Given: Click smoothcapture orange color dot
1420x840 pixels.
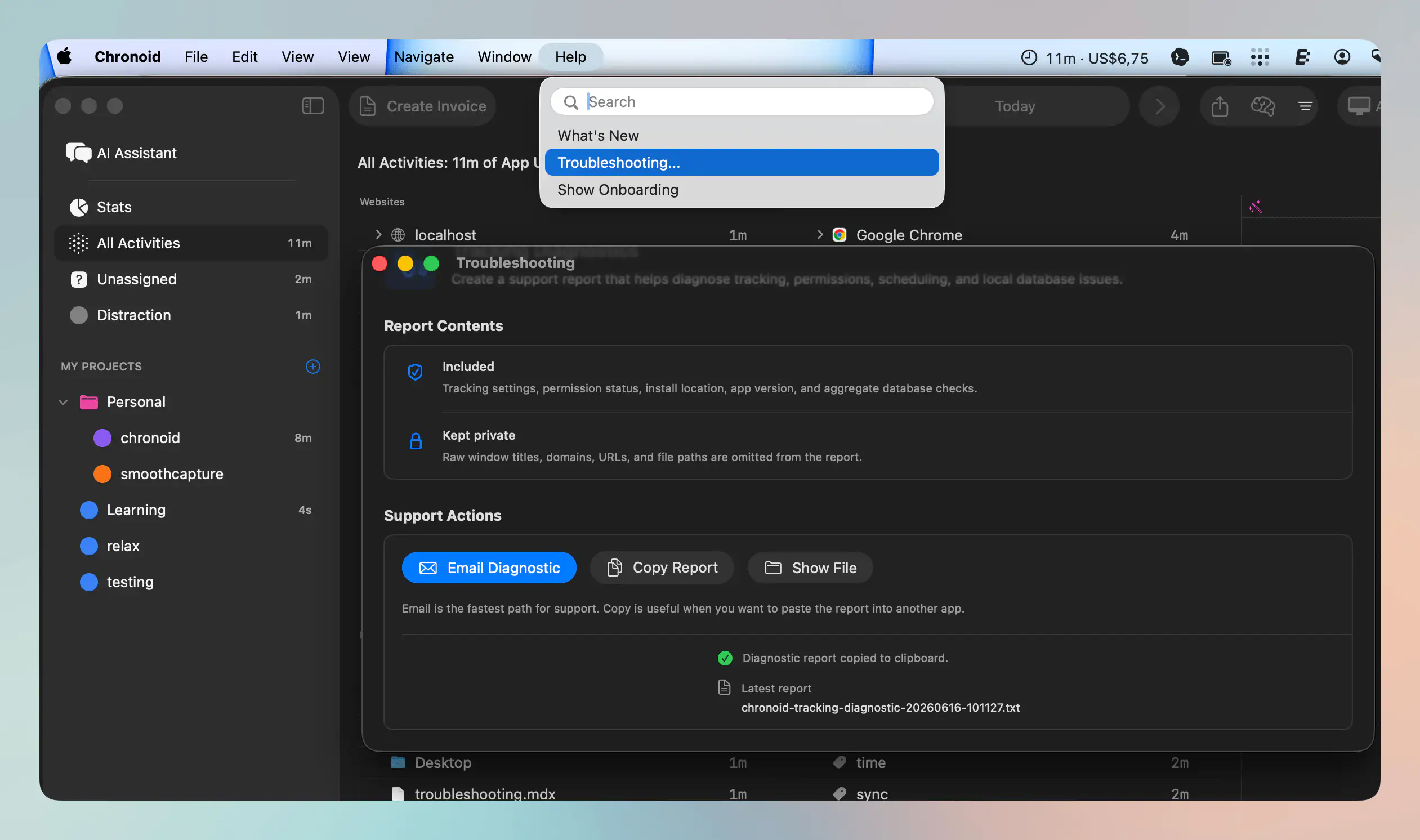Looking at the screenshot, I should click(x=102, y=474).
